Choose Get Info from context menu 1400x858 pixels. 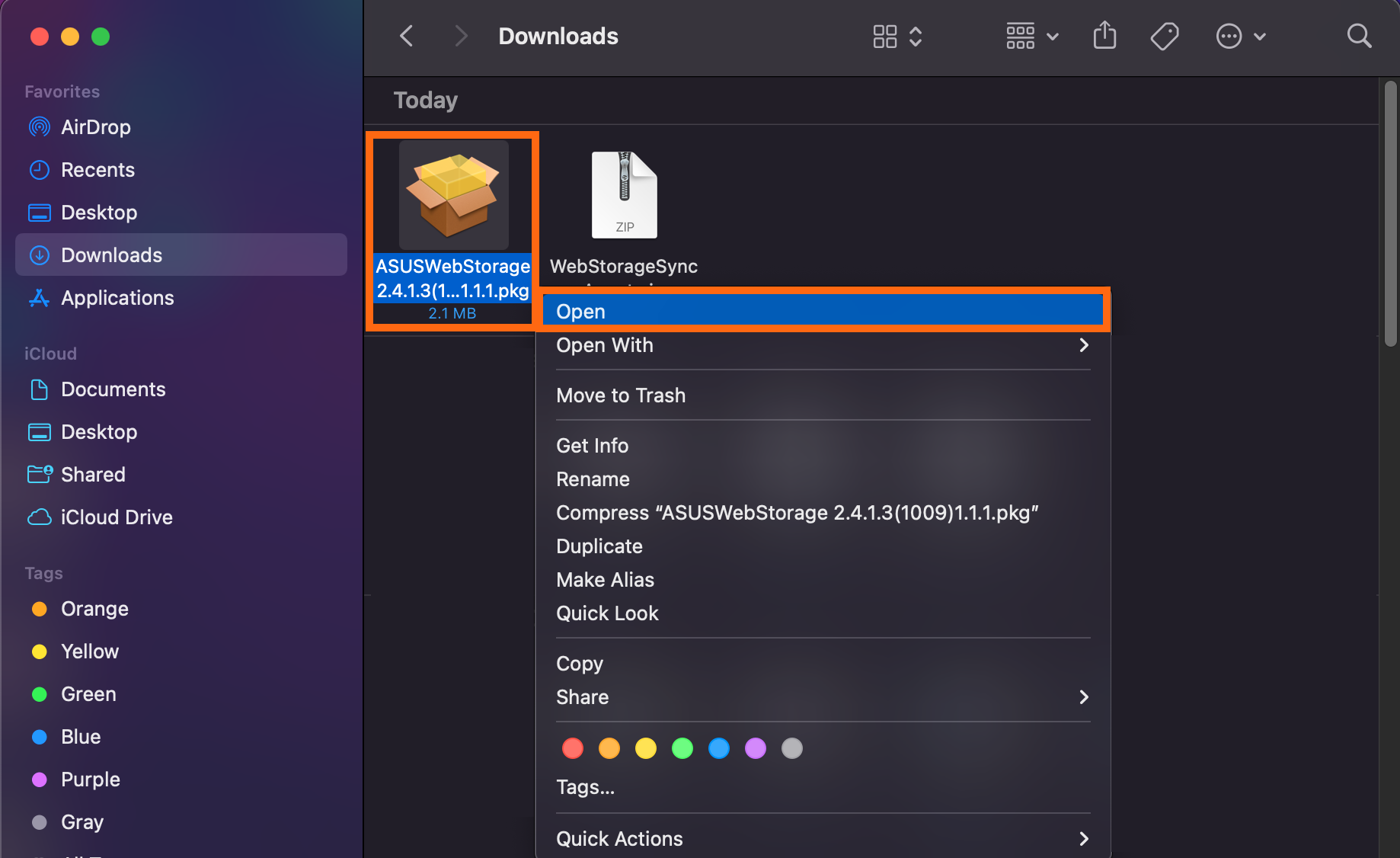pos(823,446)
